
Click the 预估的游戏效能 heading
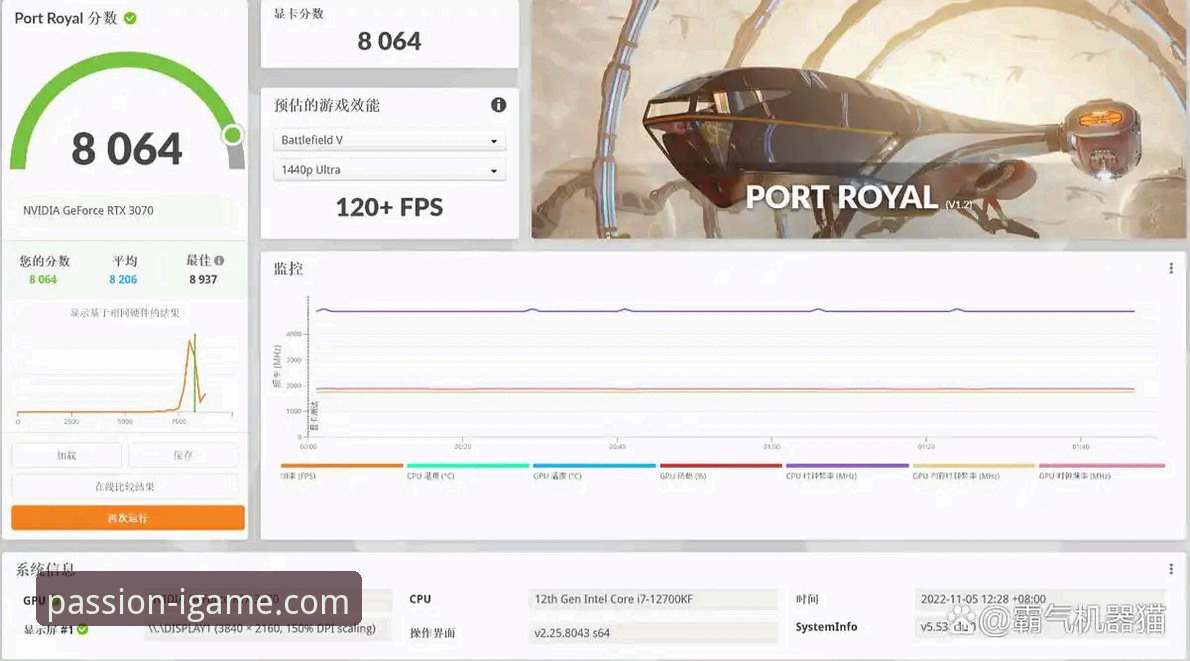pos(326,105)
